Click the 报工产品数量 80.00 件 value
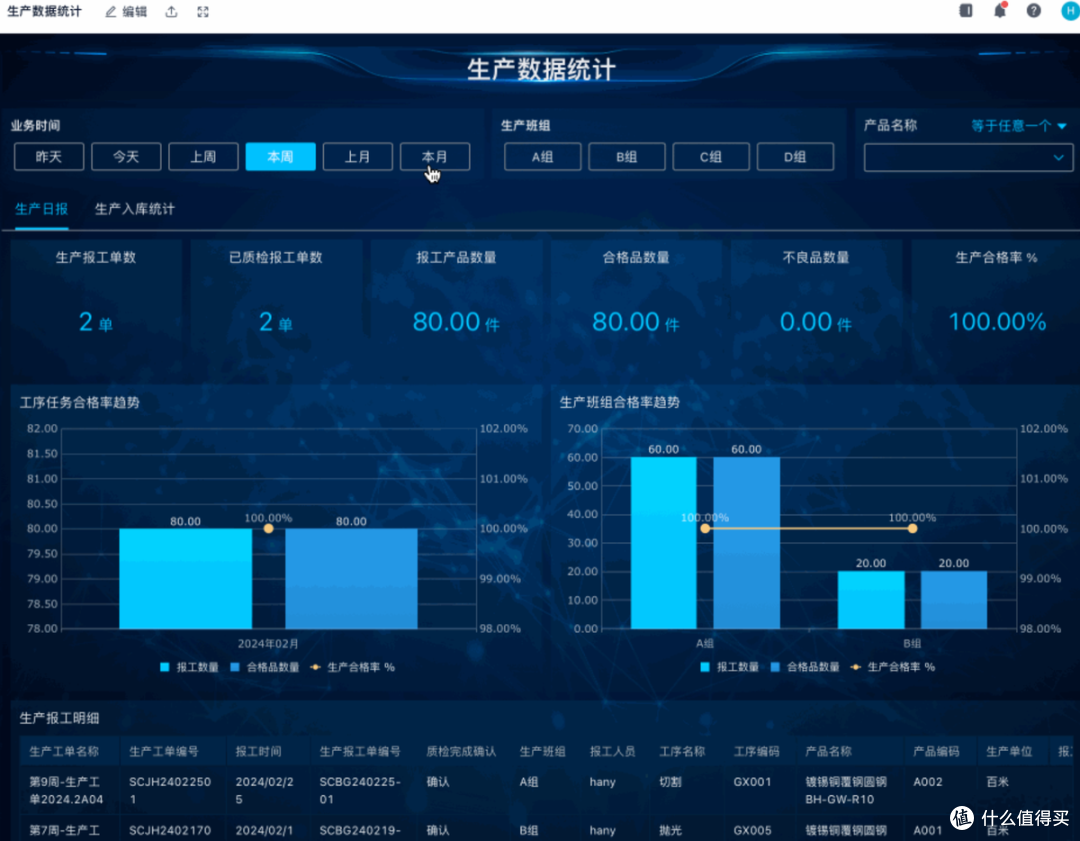This screenshot has height=841, width=1080. (x=456, y=322)
